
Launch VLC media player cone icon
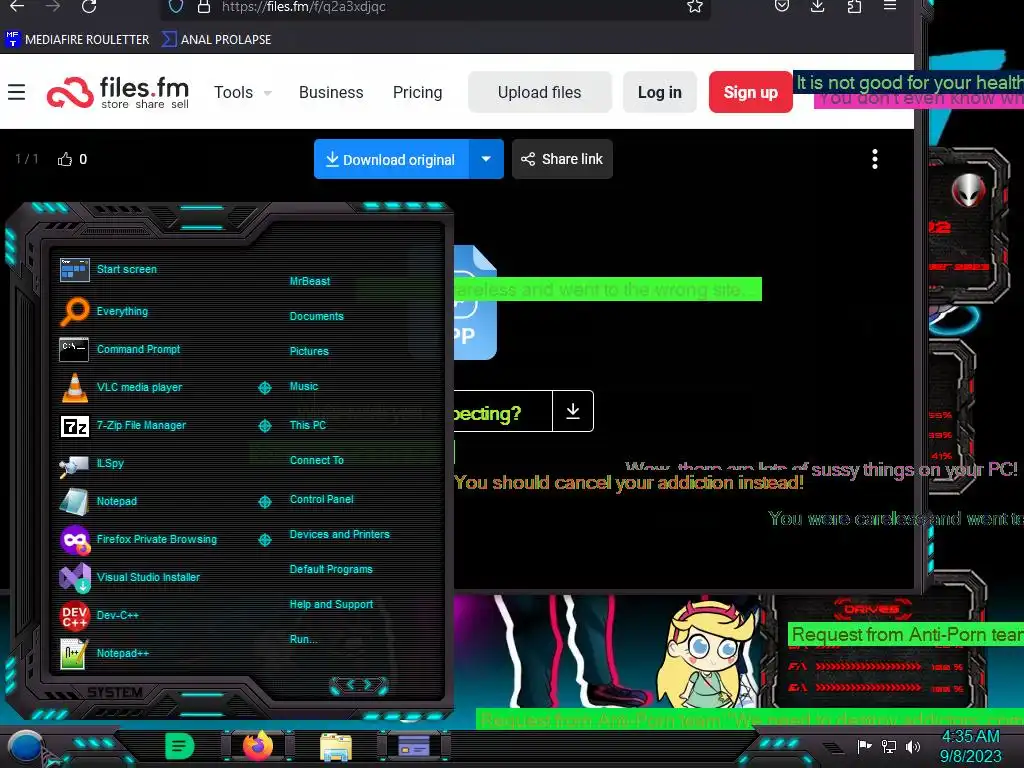(74, 387)
